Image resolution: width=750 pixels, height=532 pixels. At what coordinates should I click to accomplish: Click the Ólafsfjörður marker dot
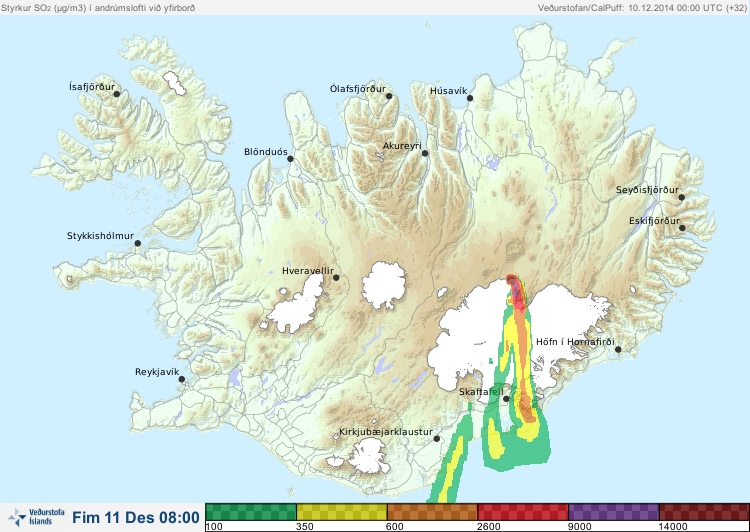point(389,96)
